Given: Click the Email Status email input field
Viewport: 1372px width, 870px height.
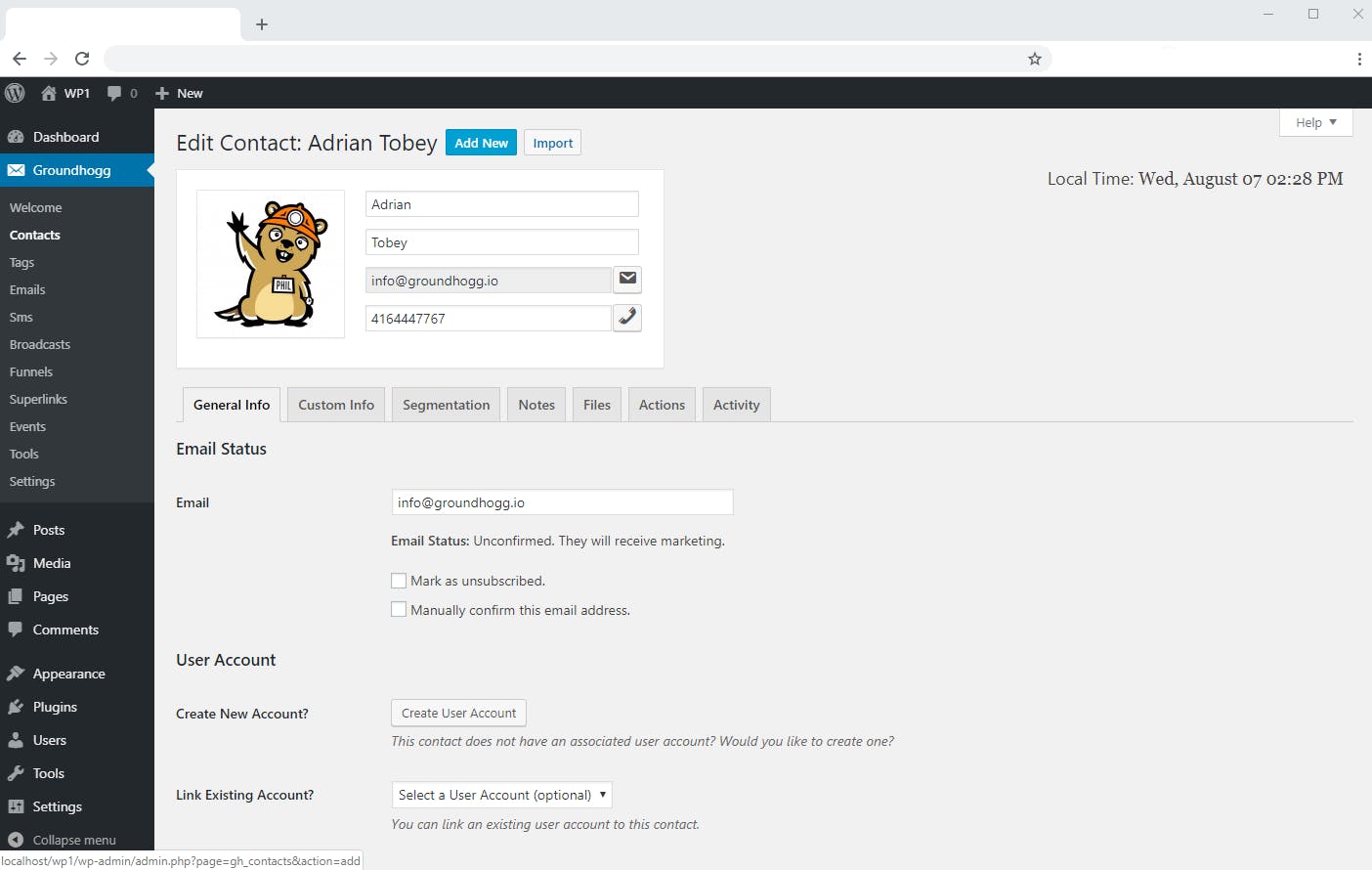Looking at the screenshot, I should point(562,502).
